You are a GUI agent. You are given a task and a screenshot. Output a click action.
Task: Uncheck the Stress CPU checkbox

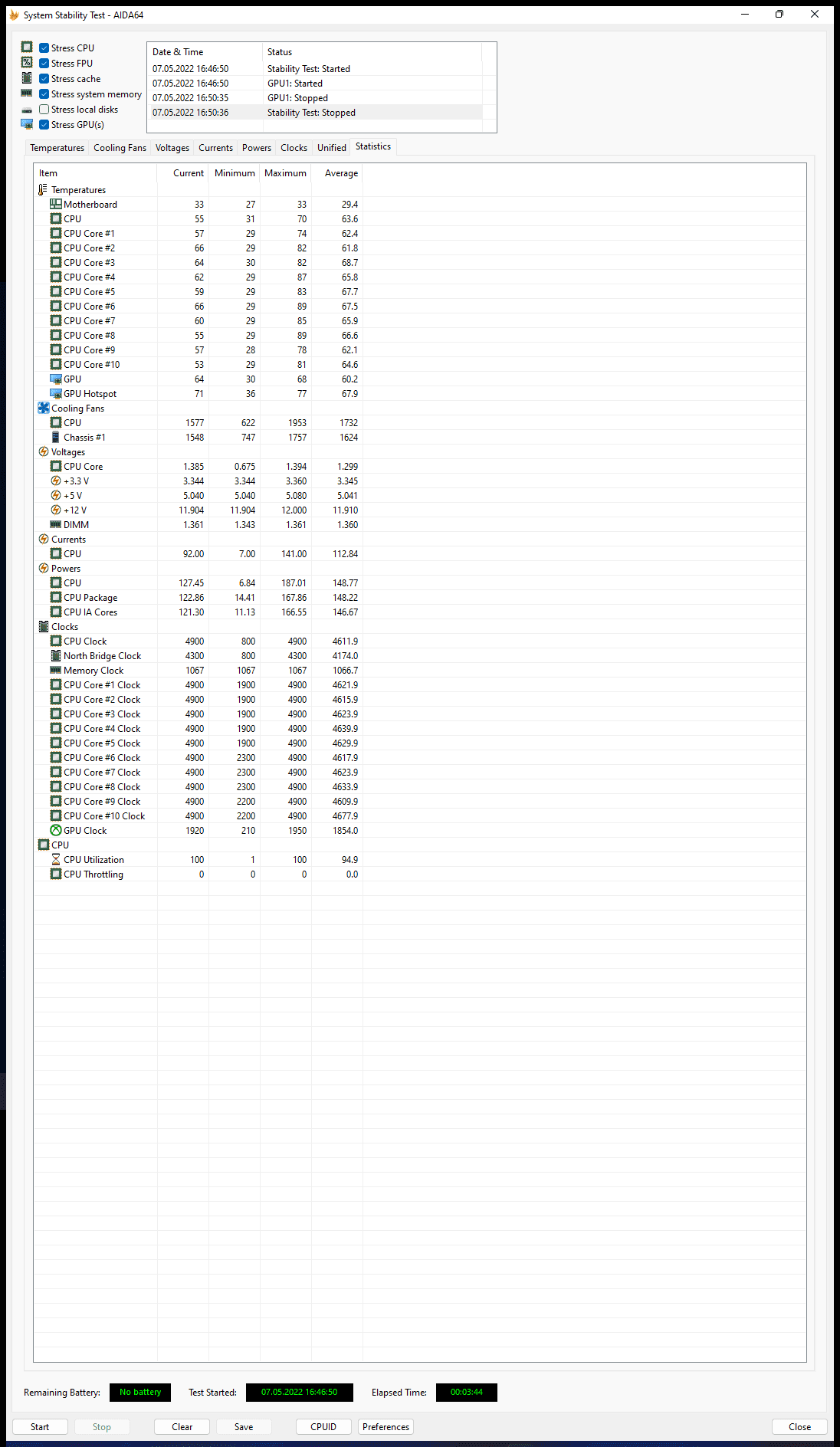(44, 48)
